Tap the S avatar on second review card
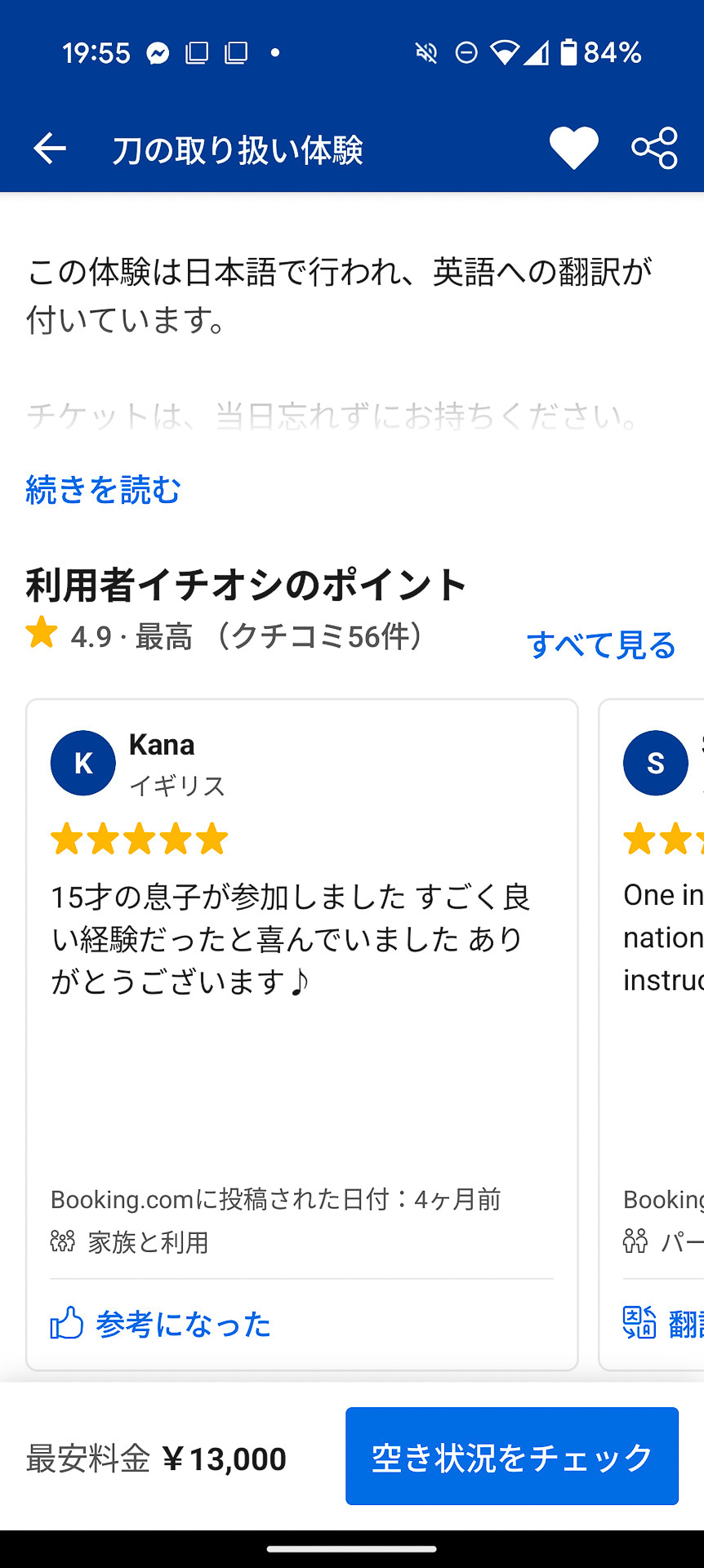The height and width of the screenshot is (1568, 704). pyautogui.click(x=654, y=762)
